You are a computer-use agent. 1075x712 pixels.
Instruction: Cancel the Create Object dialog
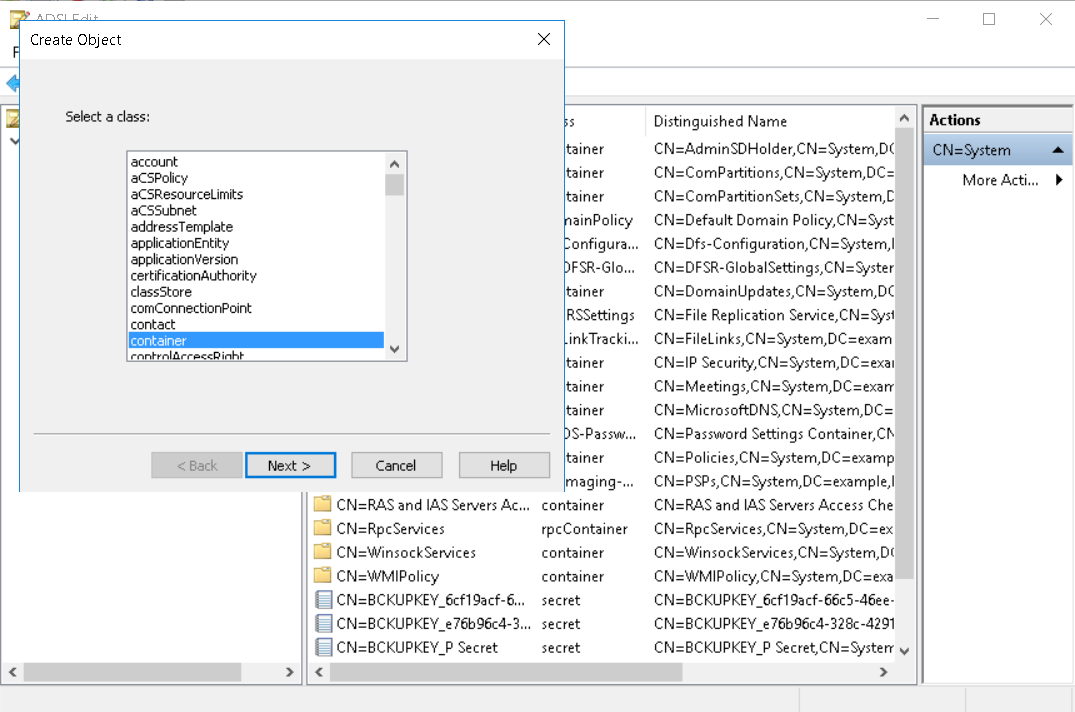coord(396,466)
